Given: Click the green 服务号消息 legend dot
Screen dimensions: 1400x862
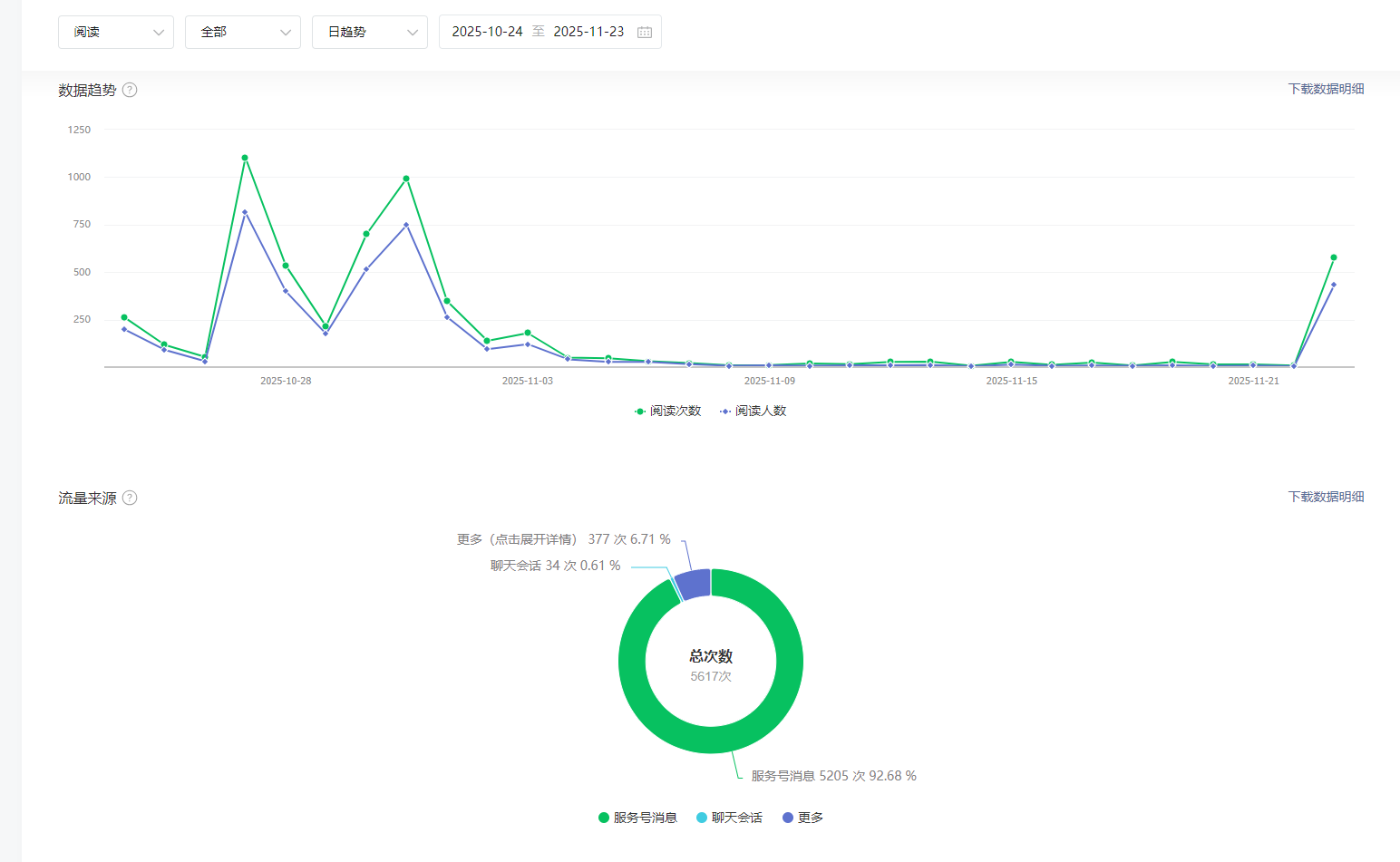Looking at the screenshot, I should pyautogui.click(x=604, y=818).
